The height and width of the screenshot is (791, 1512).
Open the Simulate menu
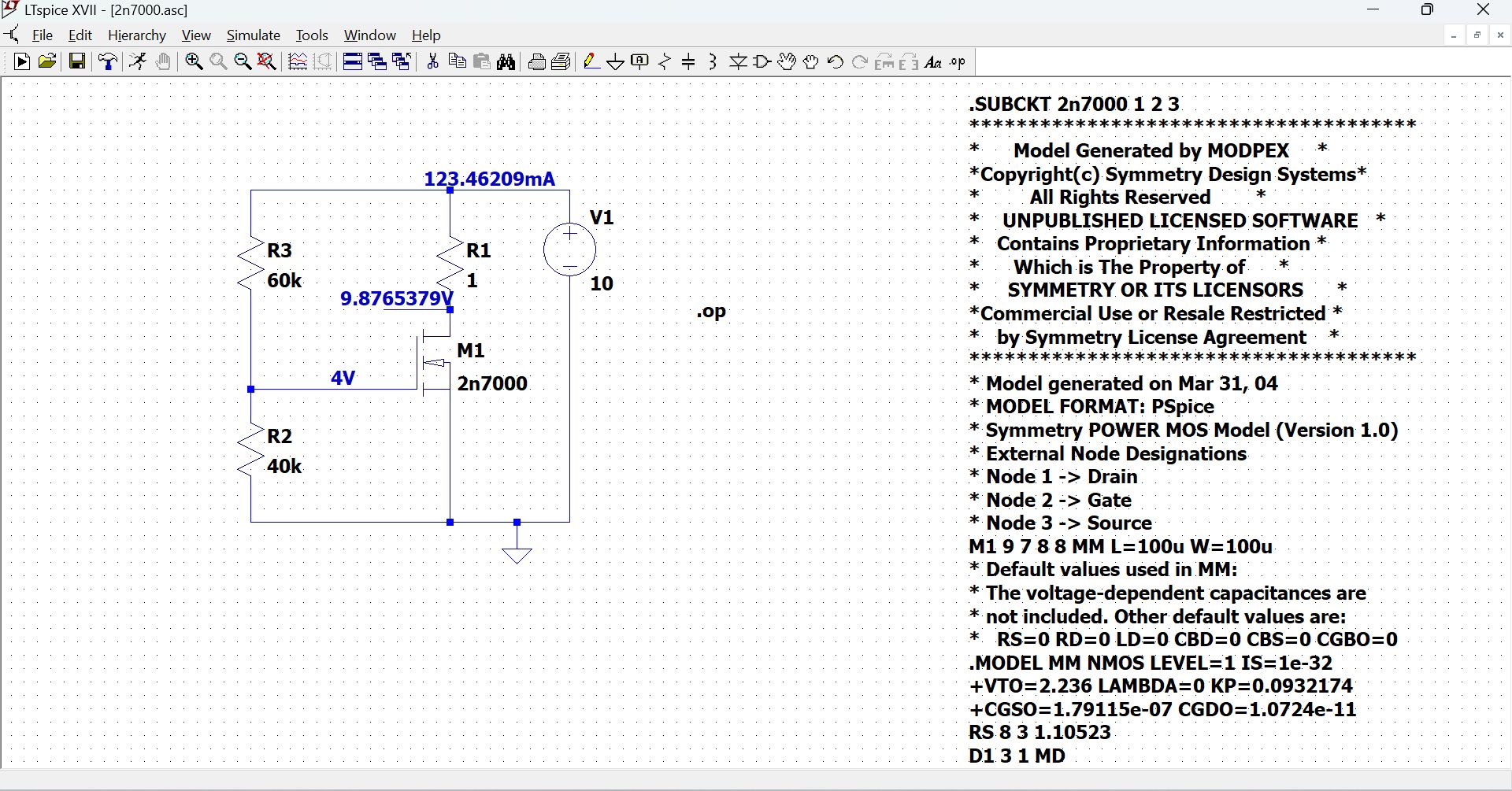254,35
